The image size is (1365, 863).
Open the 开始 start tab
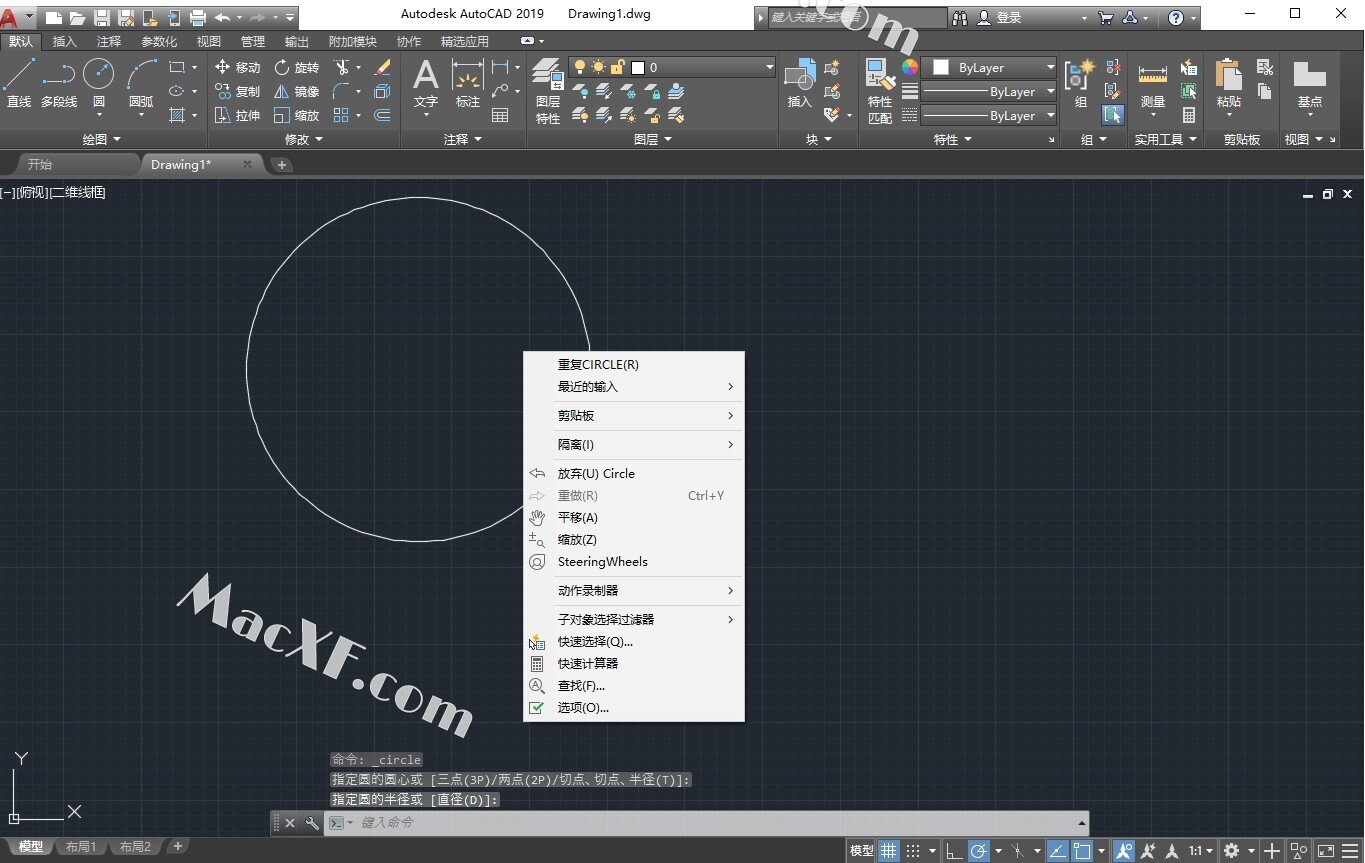coord(40,164)
